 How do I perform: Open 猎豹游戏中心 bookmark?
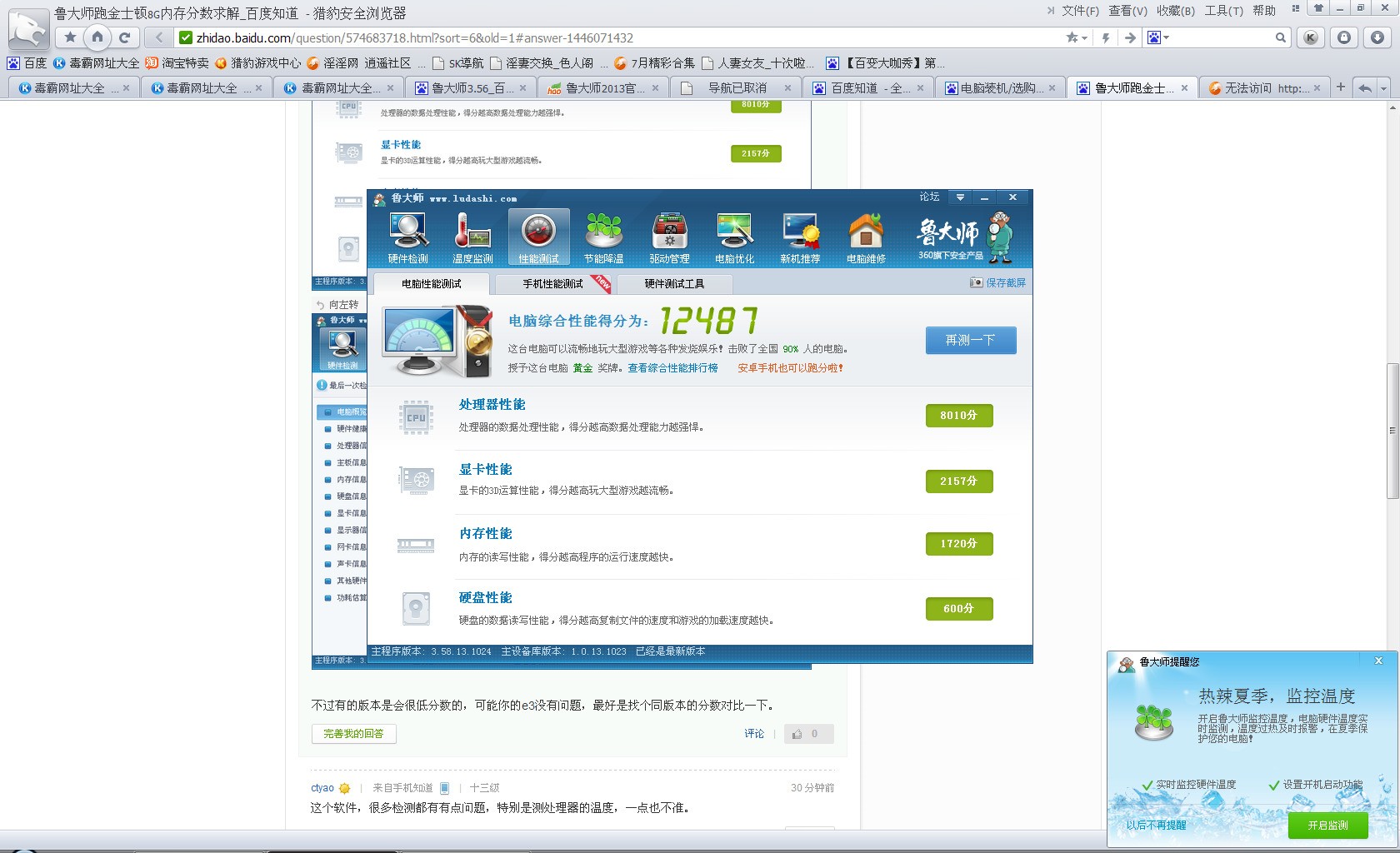(257, 63)
